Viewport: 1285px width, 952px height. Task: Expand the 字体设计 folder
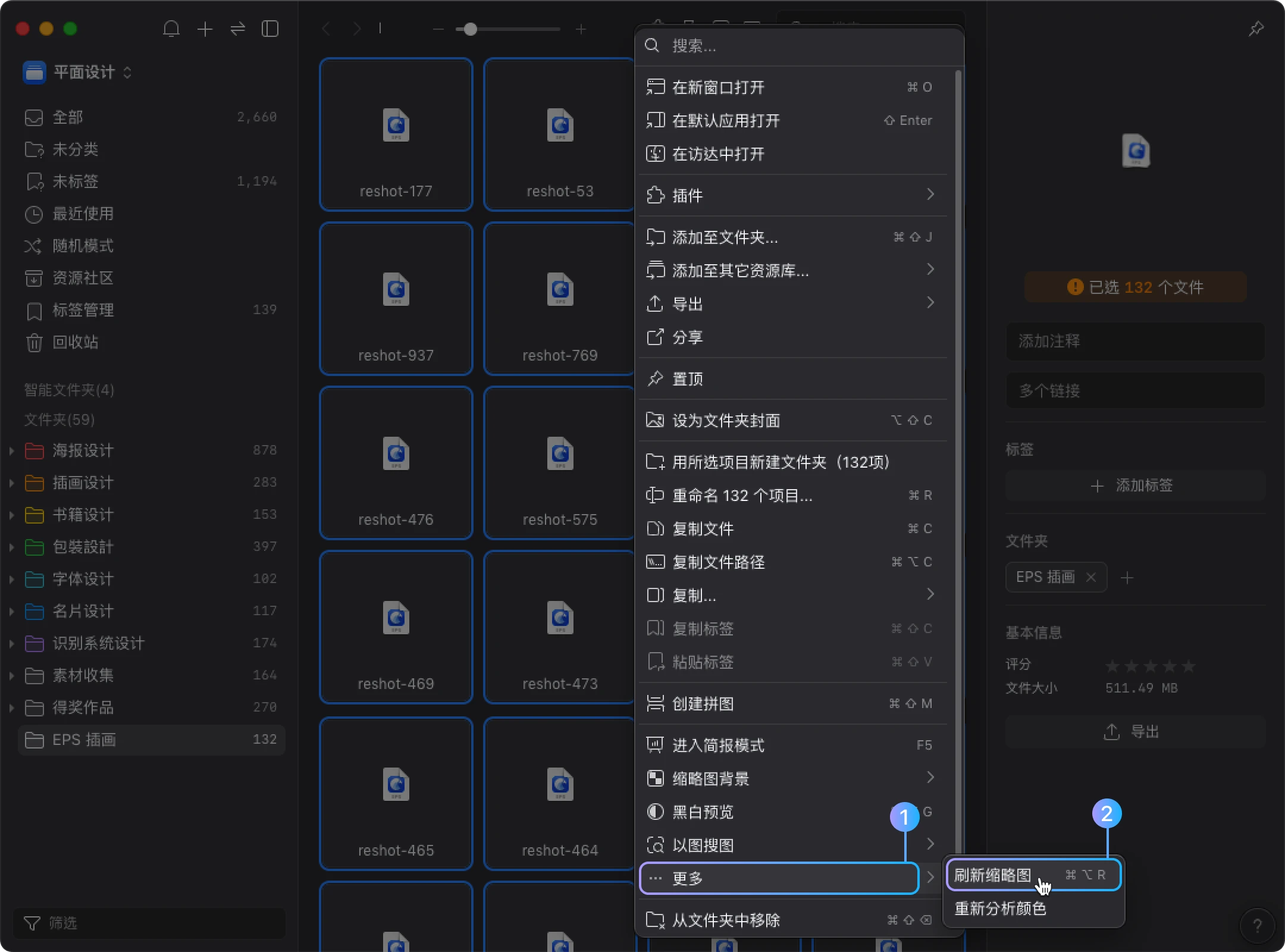click(x=11, y=579)
